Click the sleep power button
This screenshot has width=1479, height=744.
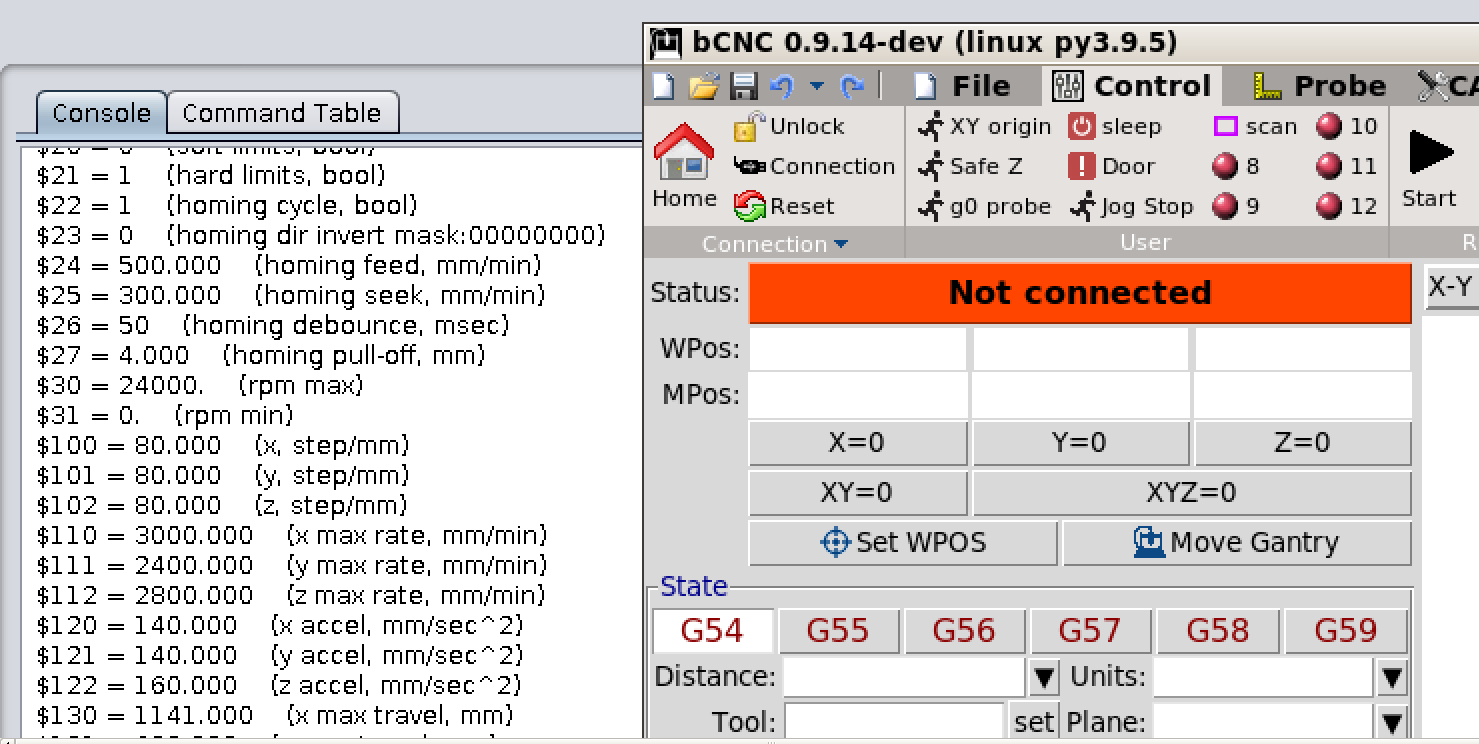pyautogui.click(x=1115, y=126)
